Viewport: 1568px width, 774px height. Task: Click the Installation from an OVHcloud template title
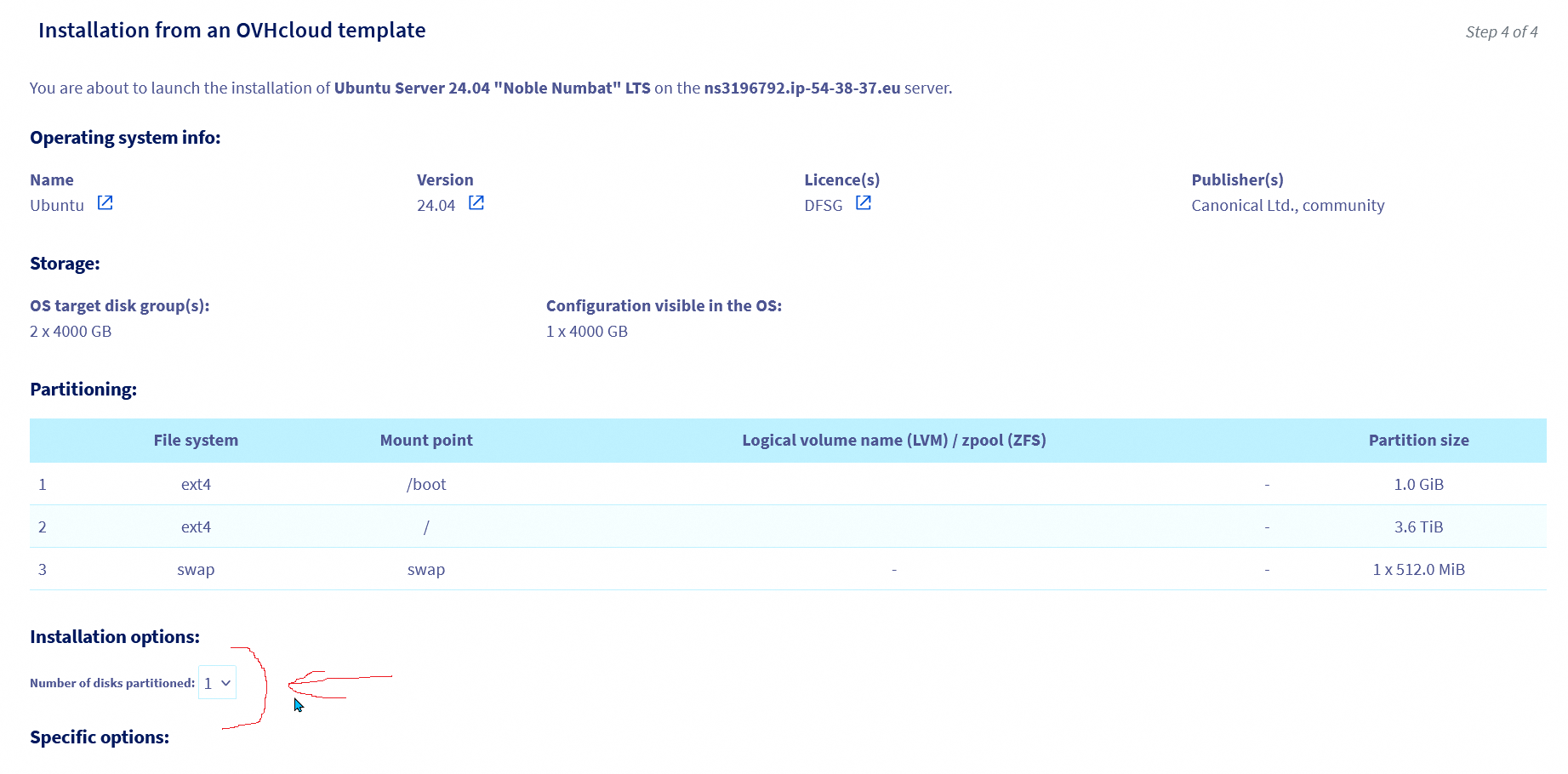pos(231,31)
